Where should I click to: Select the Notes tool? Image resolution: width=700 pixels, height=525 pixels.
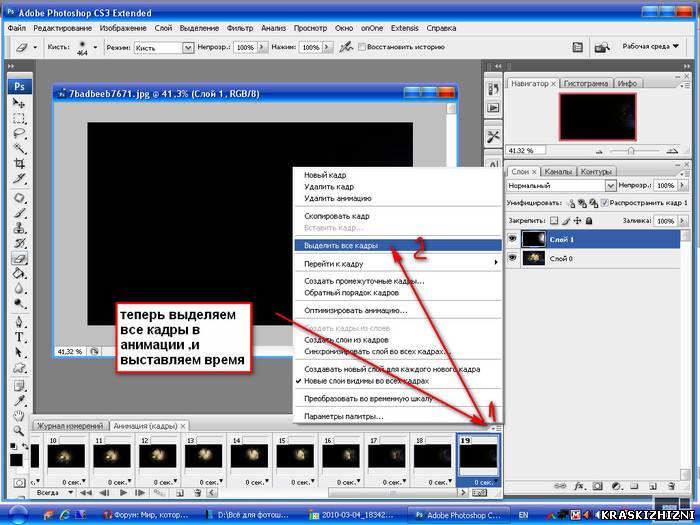click(x=19, y=386)
